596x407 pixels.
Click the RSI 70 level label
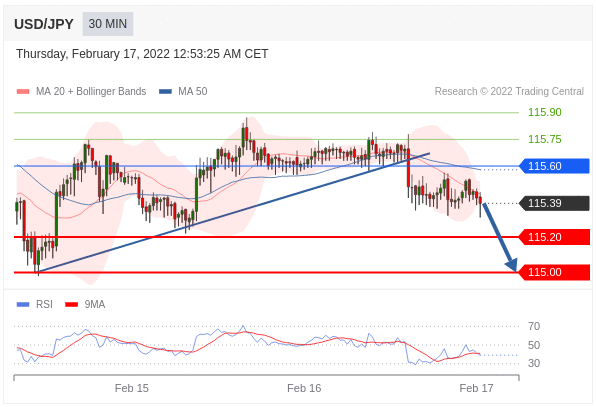(x=534, y=326)
